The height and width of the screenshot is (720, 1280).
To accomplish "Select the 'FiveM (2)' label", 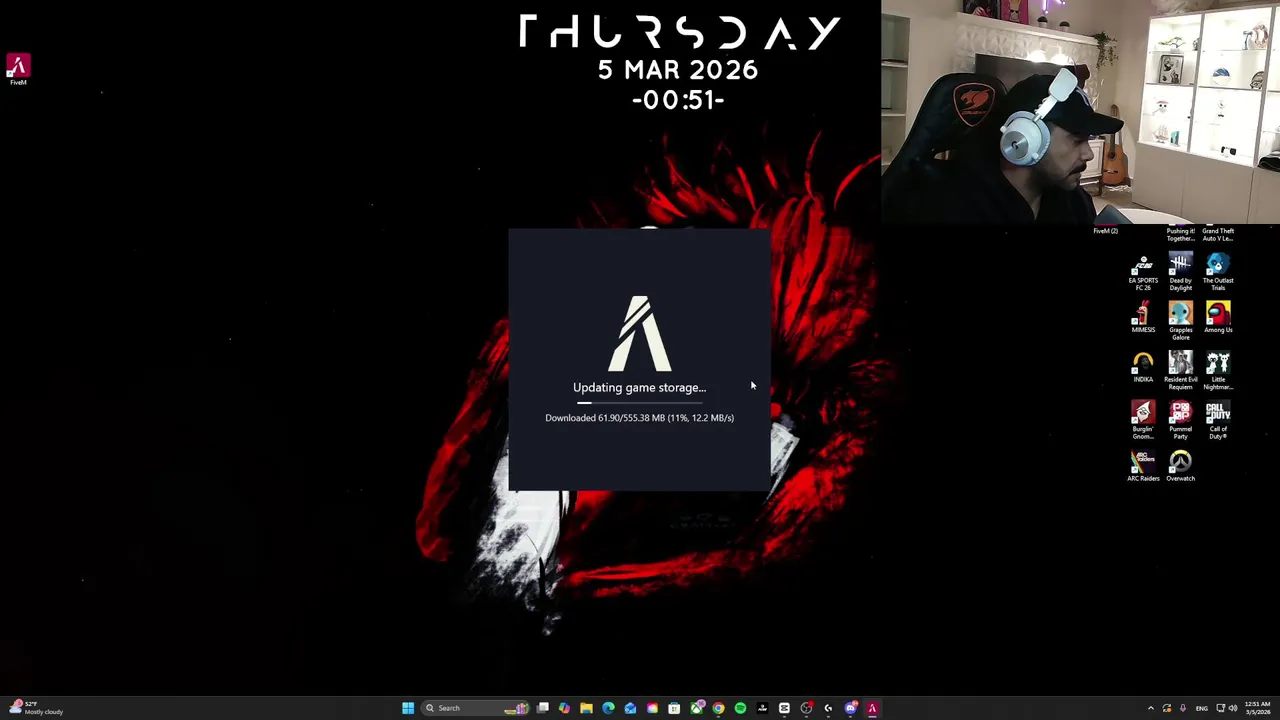I will point(1105,231).
